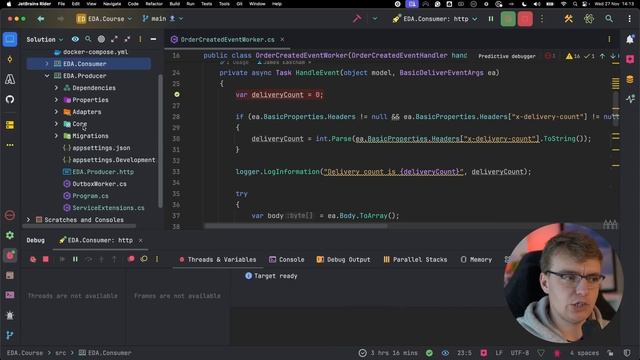Open the GitHub sidebar icon
The image size is (640, 360).
click(10, 99)
